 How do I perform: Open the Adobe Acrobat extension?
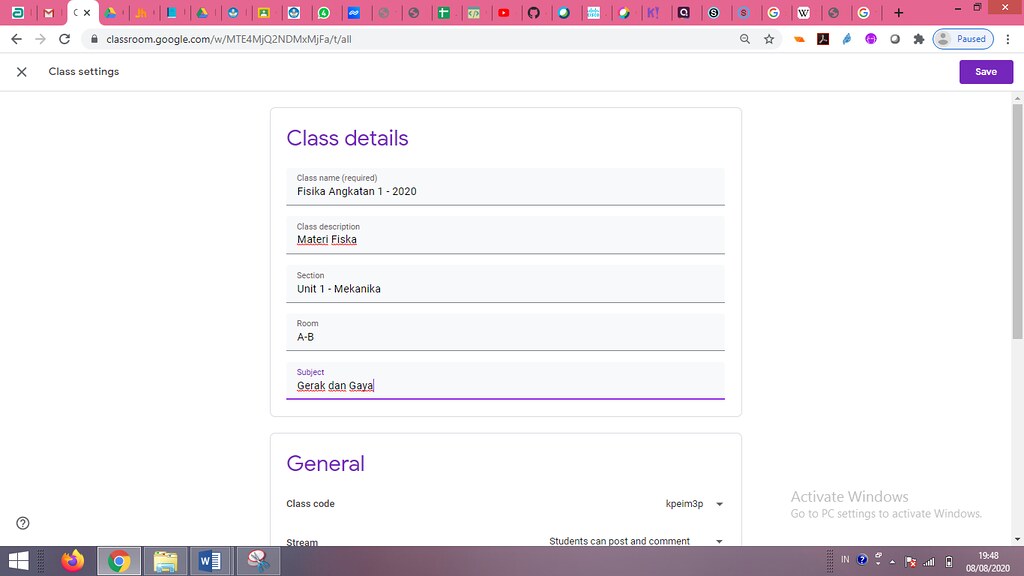pyautogui.click(x=823, y=39)
